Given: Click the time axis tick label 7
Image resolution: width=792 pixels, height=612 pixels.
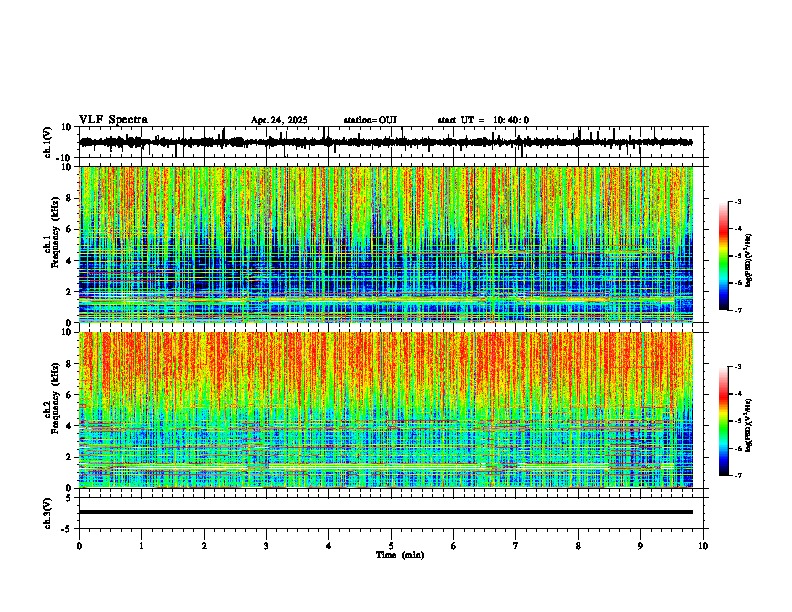Looking at the screenshot, I should pos(516,546).
